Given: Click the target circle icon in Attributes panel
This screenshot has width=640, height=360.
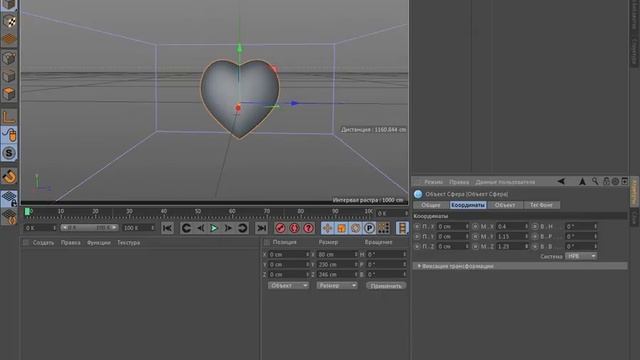Looking at the screenshot, I should point(616,181).
